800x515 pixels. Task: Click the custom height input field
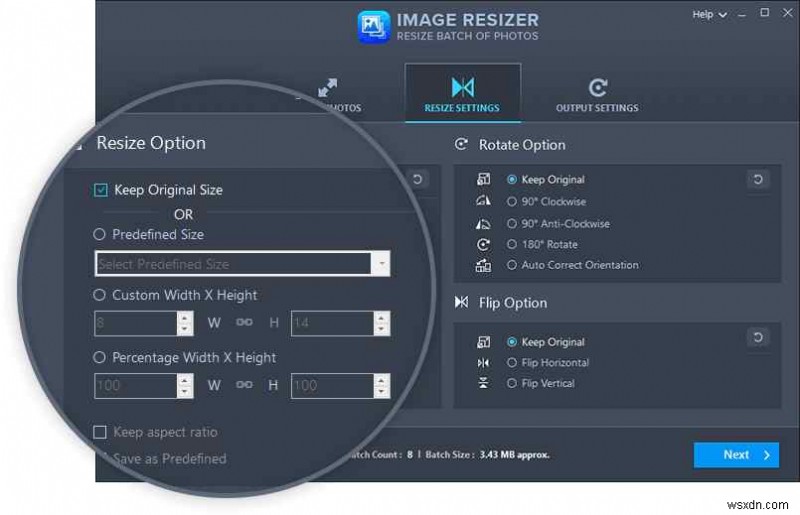[x=332, y=323]
